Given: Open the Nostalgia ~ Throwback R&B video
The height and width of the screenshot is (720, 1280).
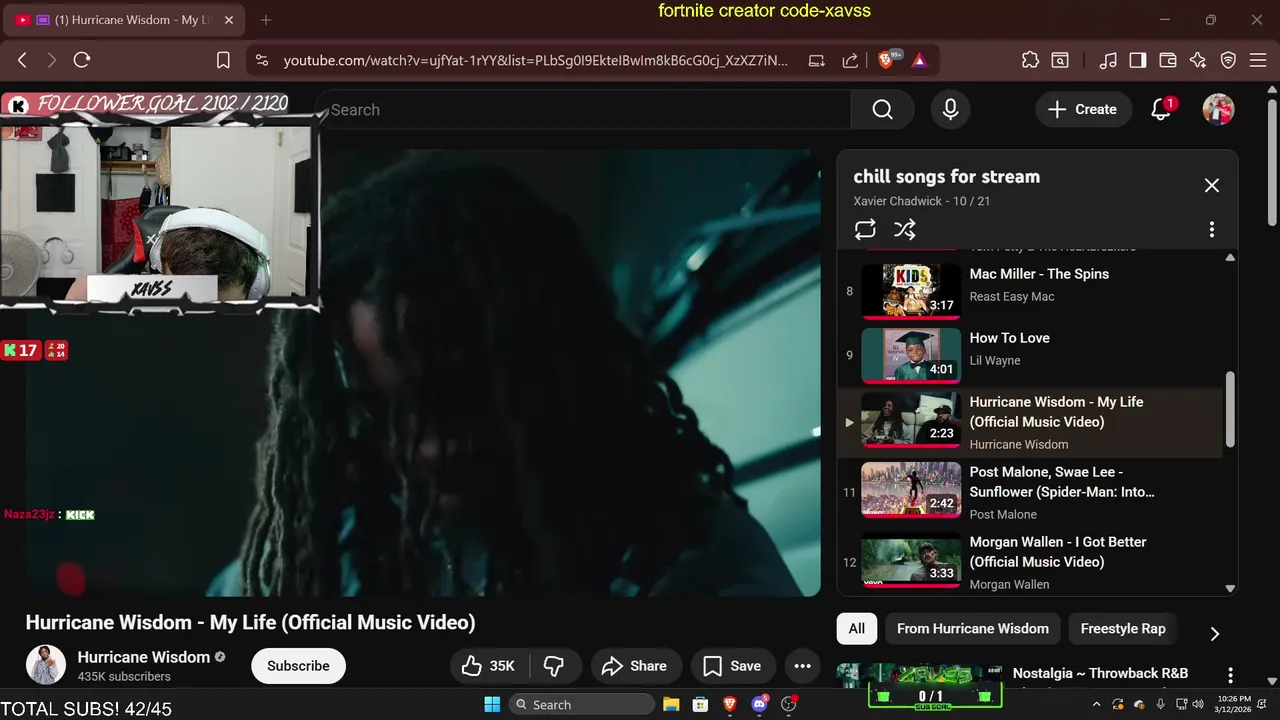Looking at the screenshot, I should [x=1100, y=674].
